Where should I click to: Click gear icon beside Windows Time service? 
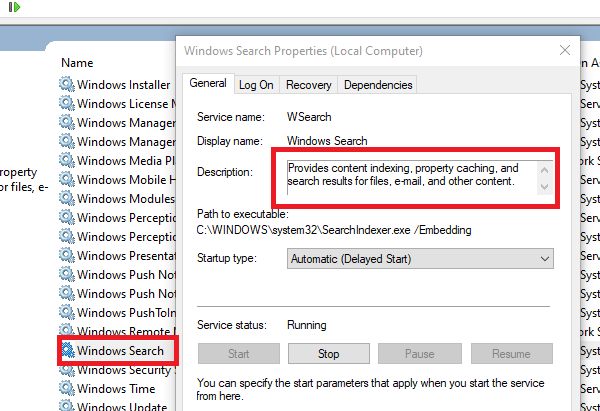pyautogui.click(x=67, y=389)
